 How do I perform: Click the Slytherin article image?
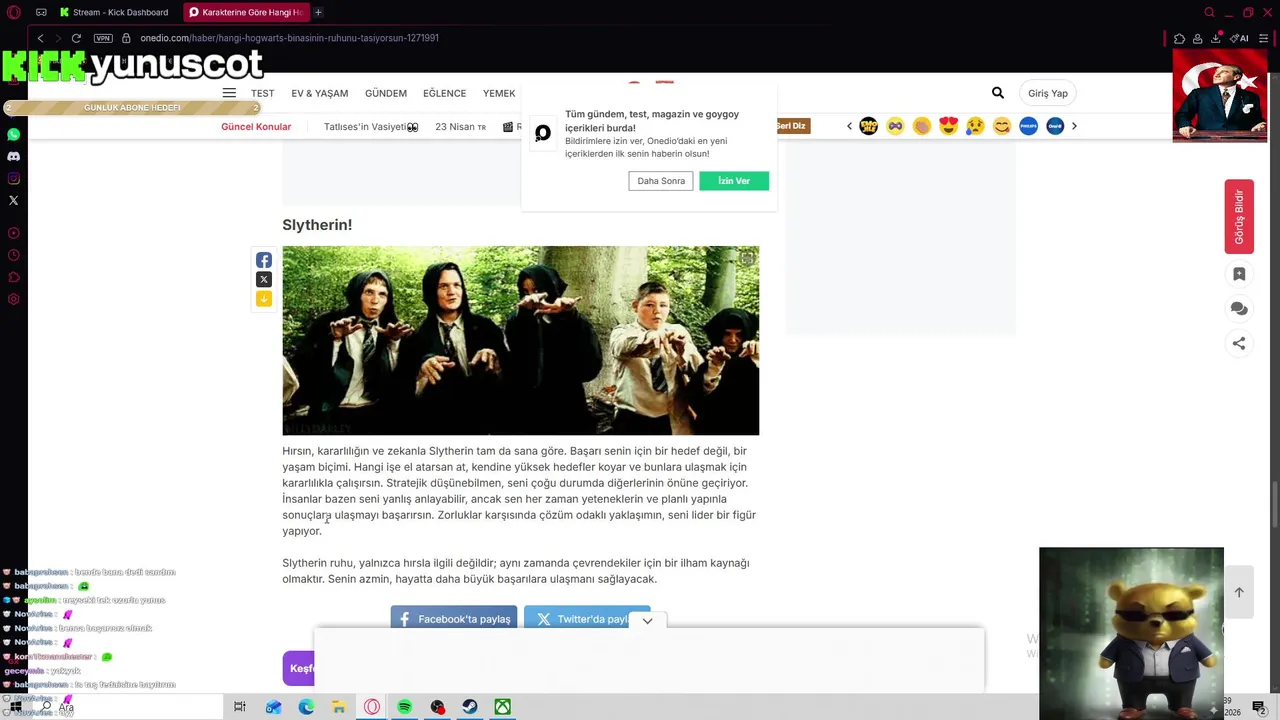point(520,341)
